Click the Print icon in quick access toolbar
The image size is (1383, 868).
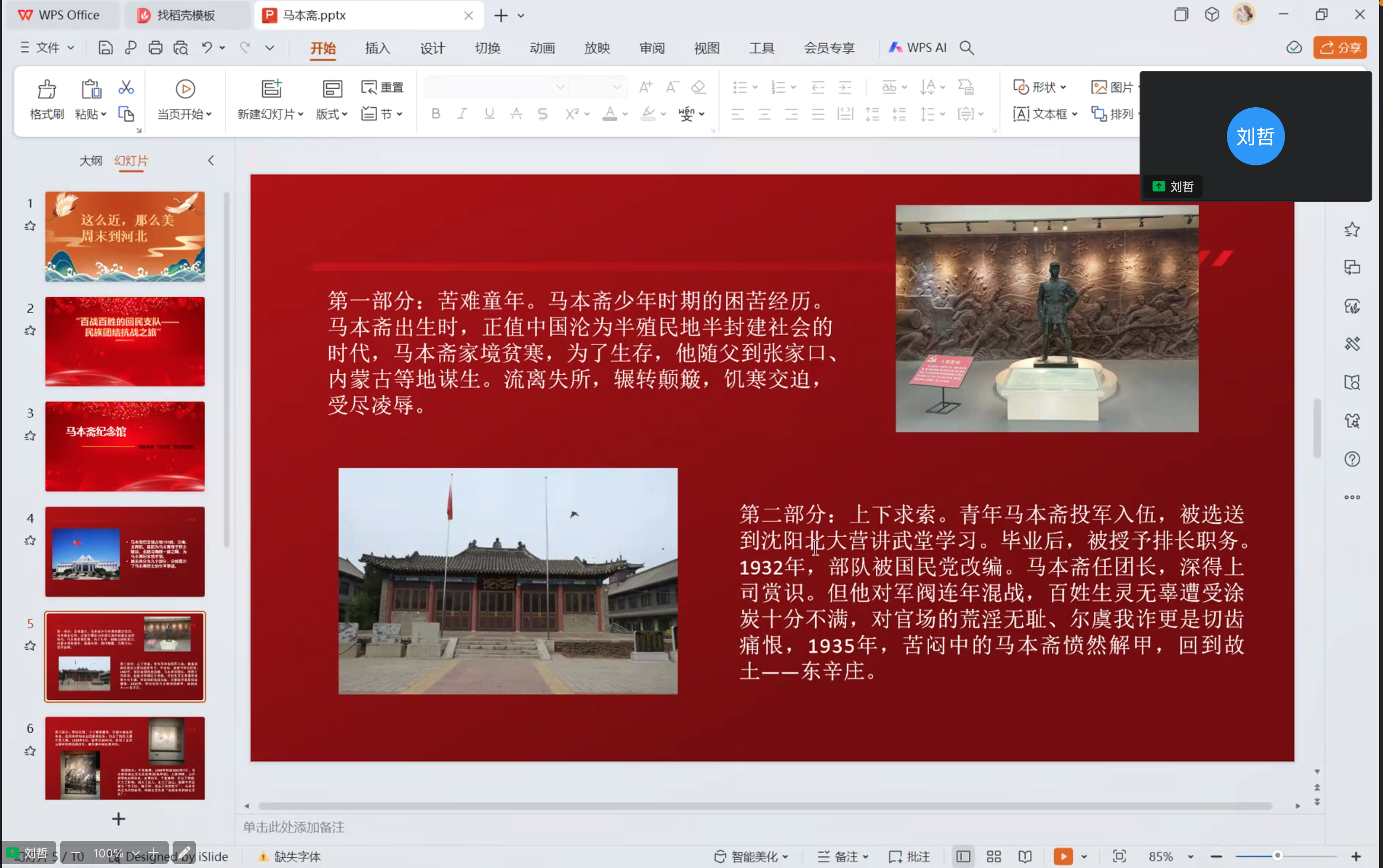pos(155,48)
